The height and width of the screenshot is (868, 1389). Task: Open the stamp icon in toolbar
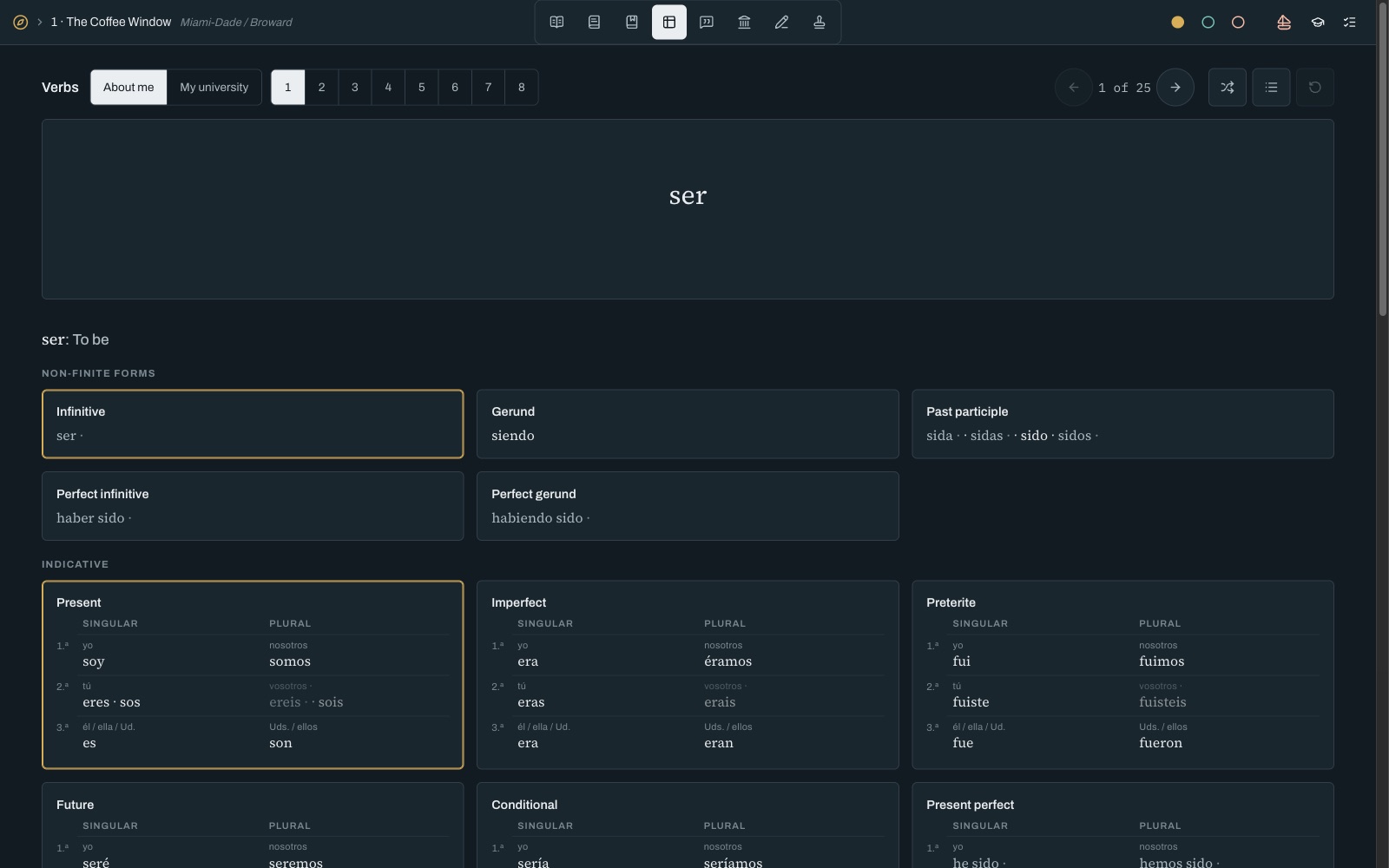819,22
